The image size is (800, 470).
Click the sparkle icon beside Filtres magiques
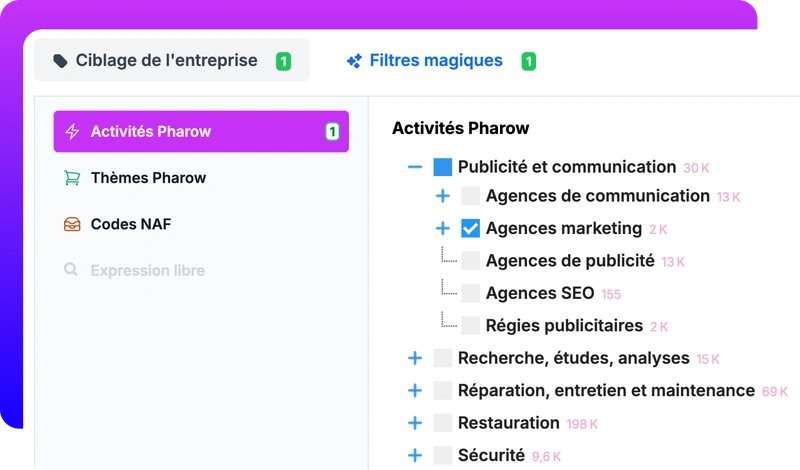point(354,61)
